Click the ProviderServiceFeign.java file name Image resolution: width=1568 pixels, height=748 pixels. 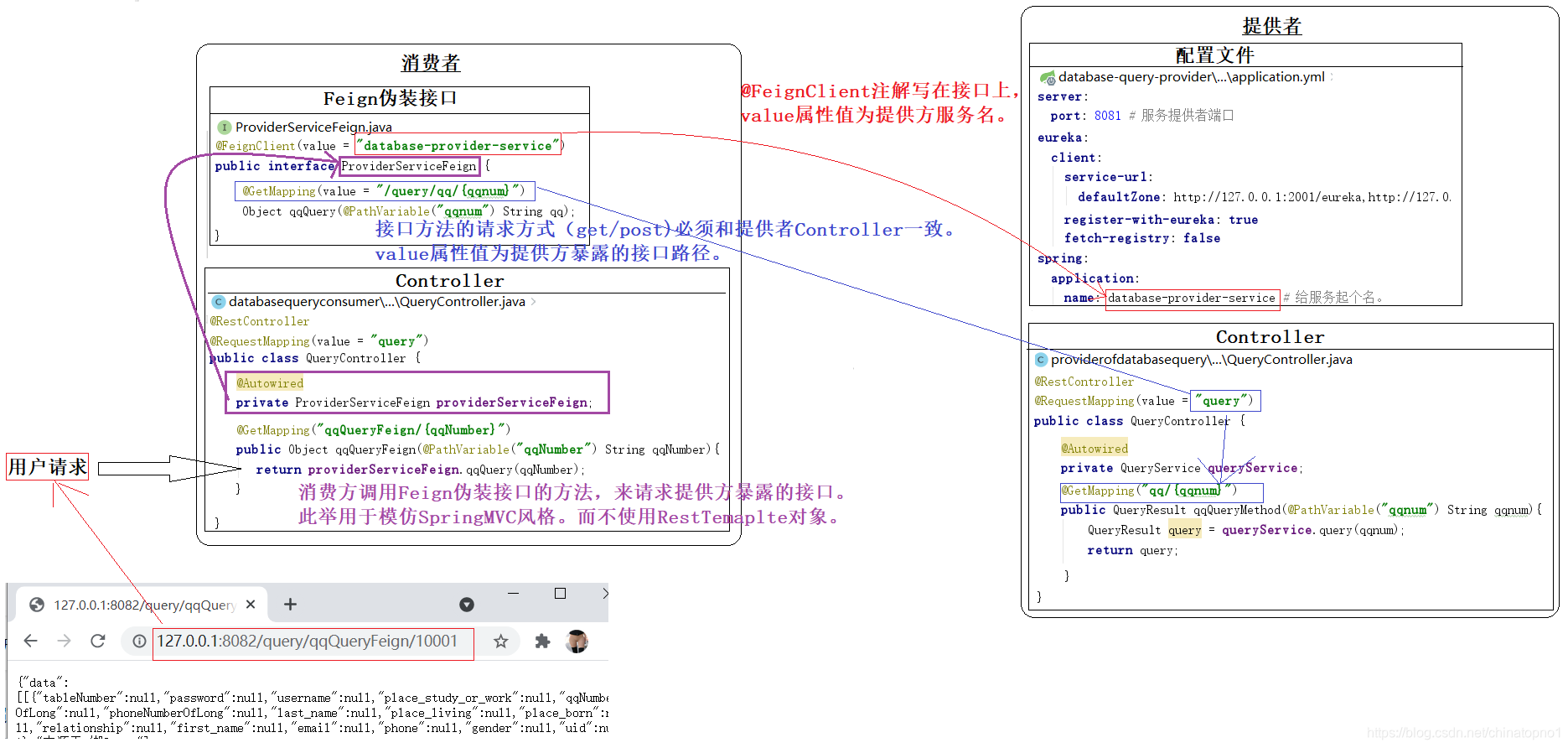coord(313,127)
